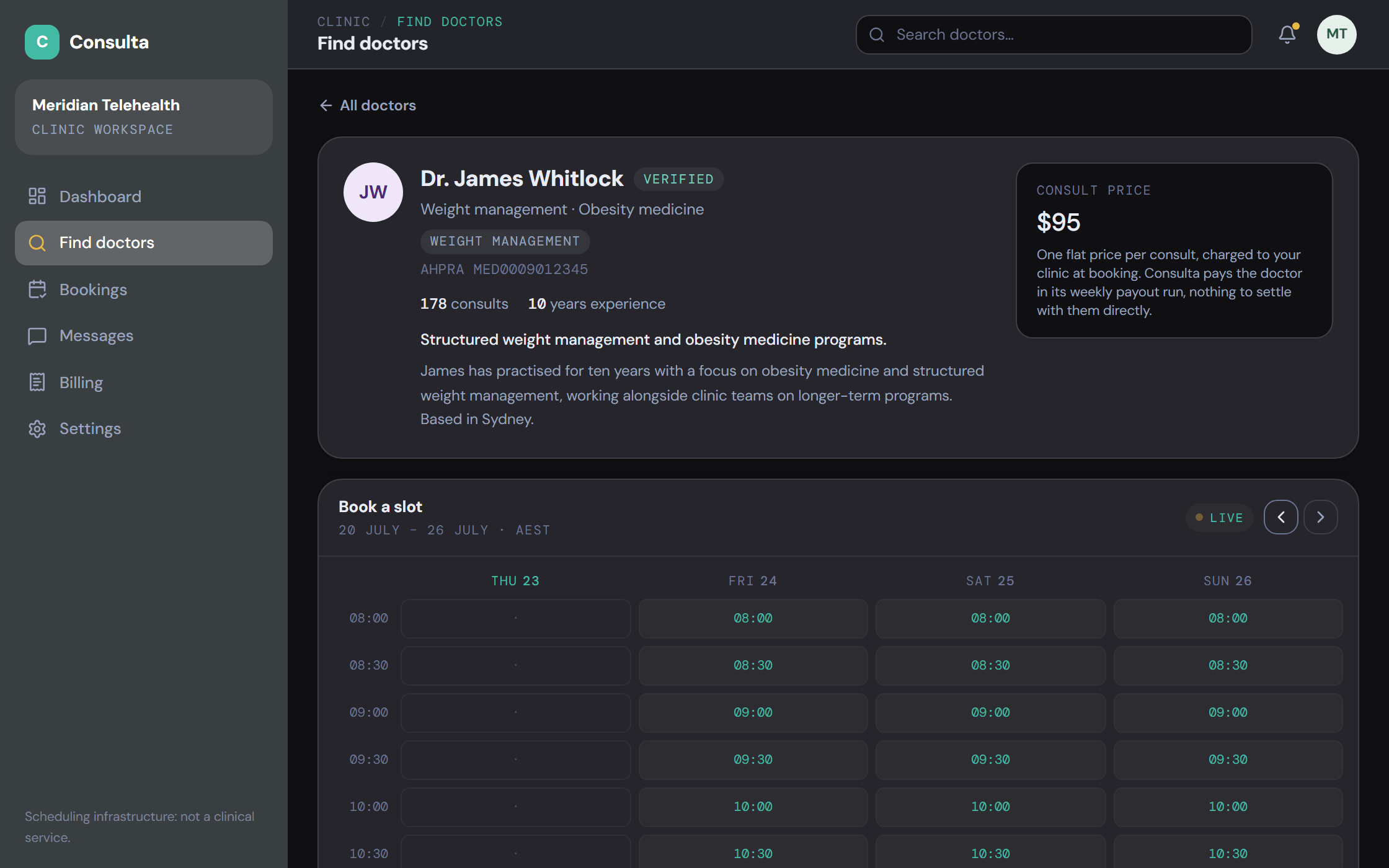1389x868 pixels.
Task: Click the 178 consults stat
Action: [x=464, y=304]
